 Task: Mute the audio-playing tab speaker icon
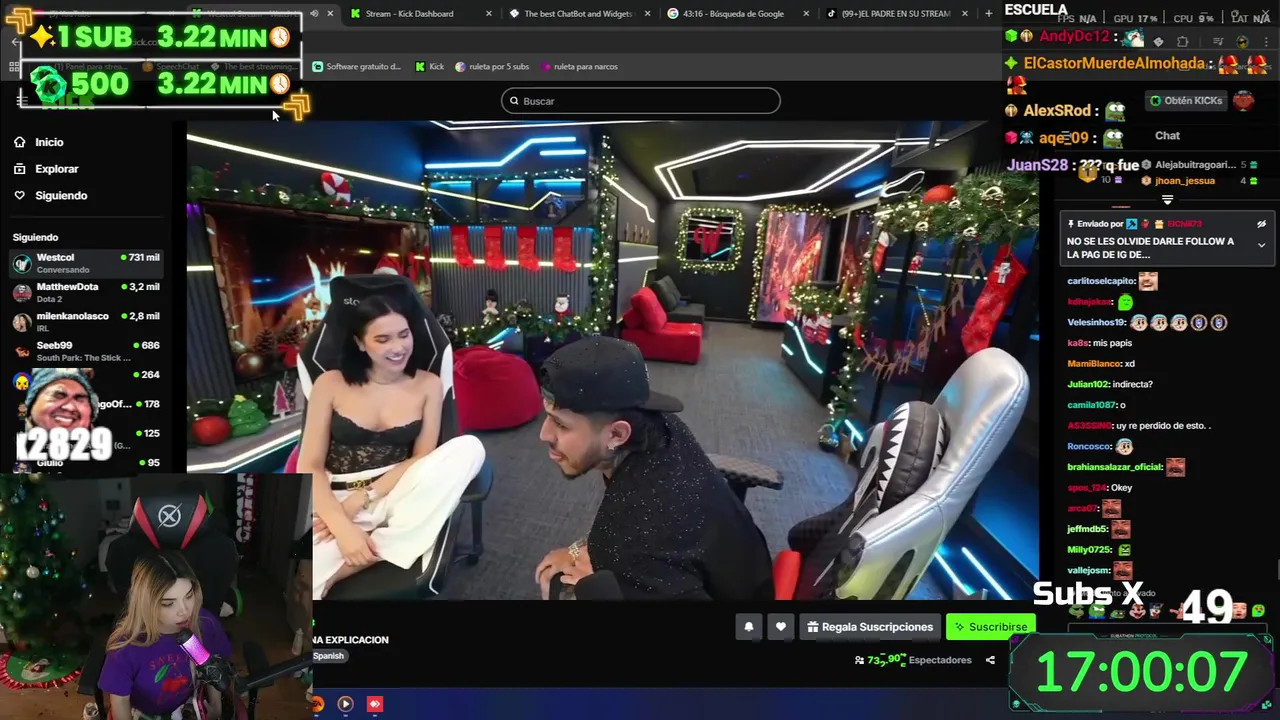(x=315, y=14)
